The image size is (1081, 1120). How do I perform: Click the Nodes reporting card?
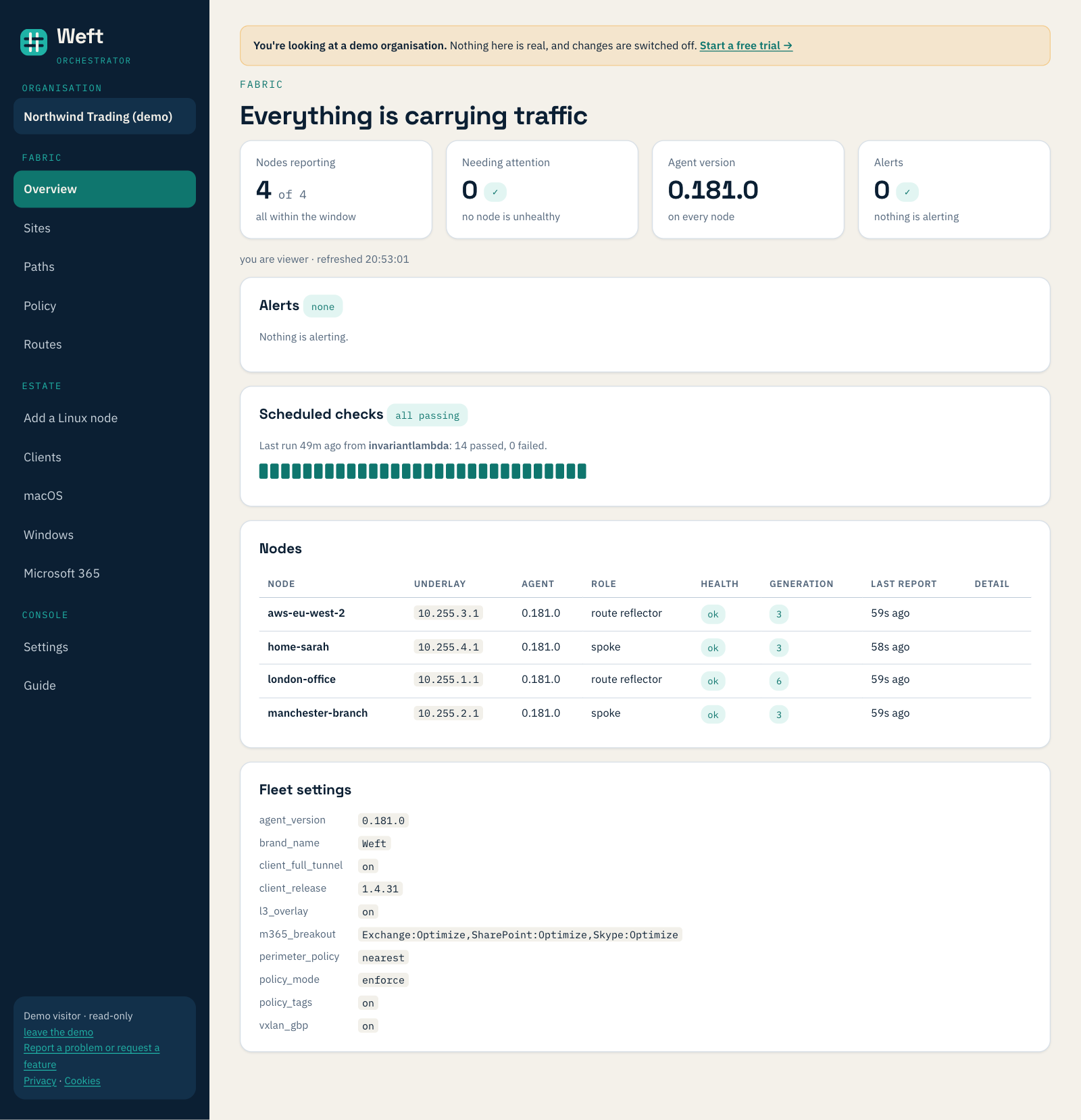[x=336, y=190]
